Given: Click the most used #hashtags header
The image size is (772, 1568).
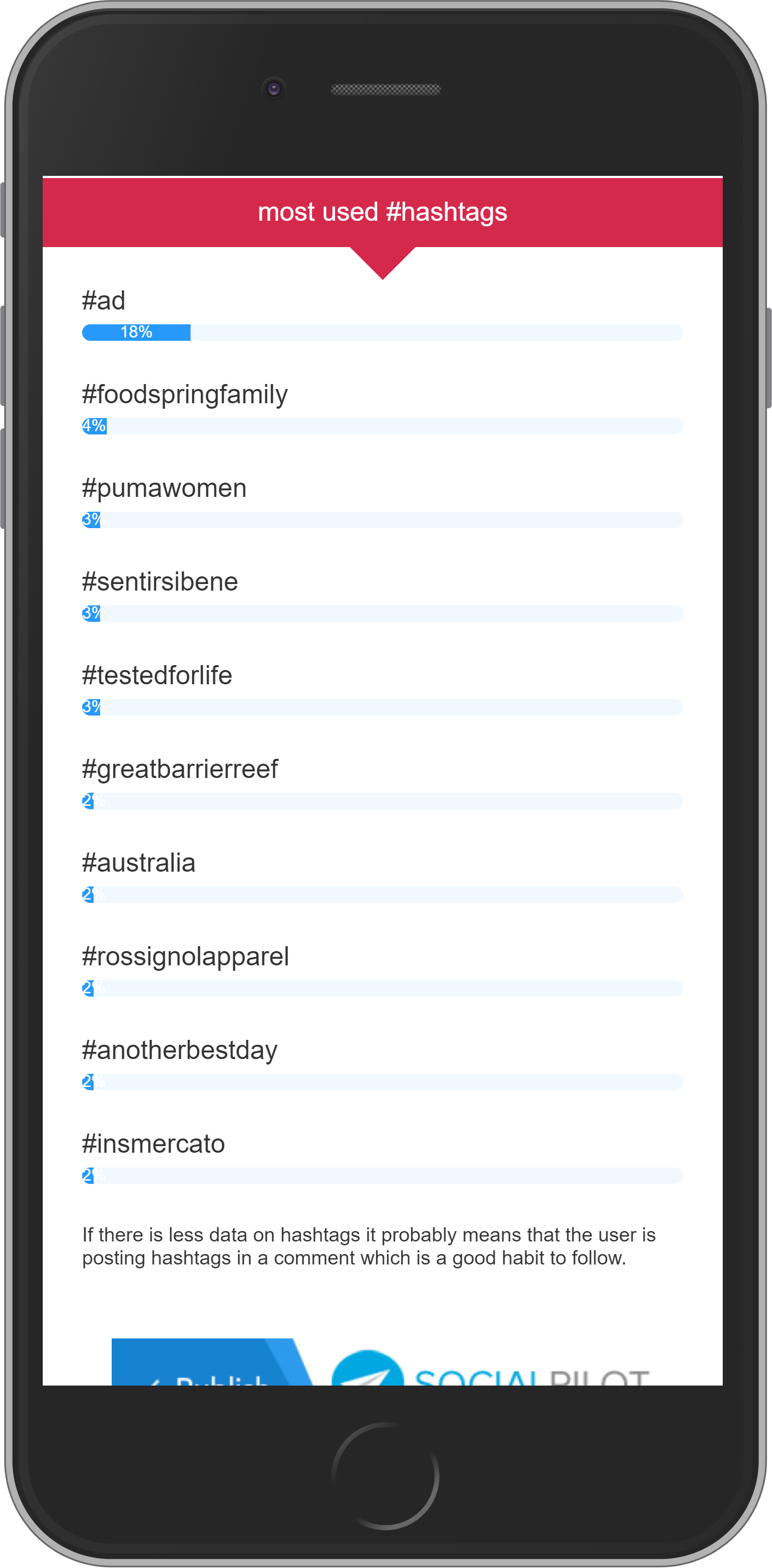Looking at the screenshot, I should point(383,212).
